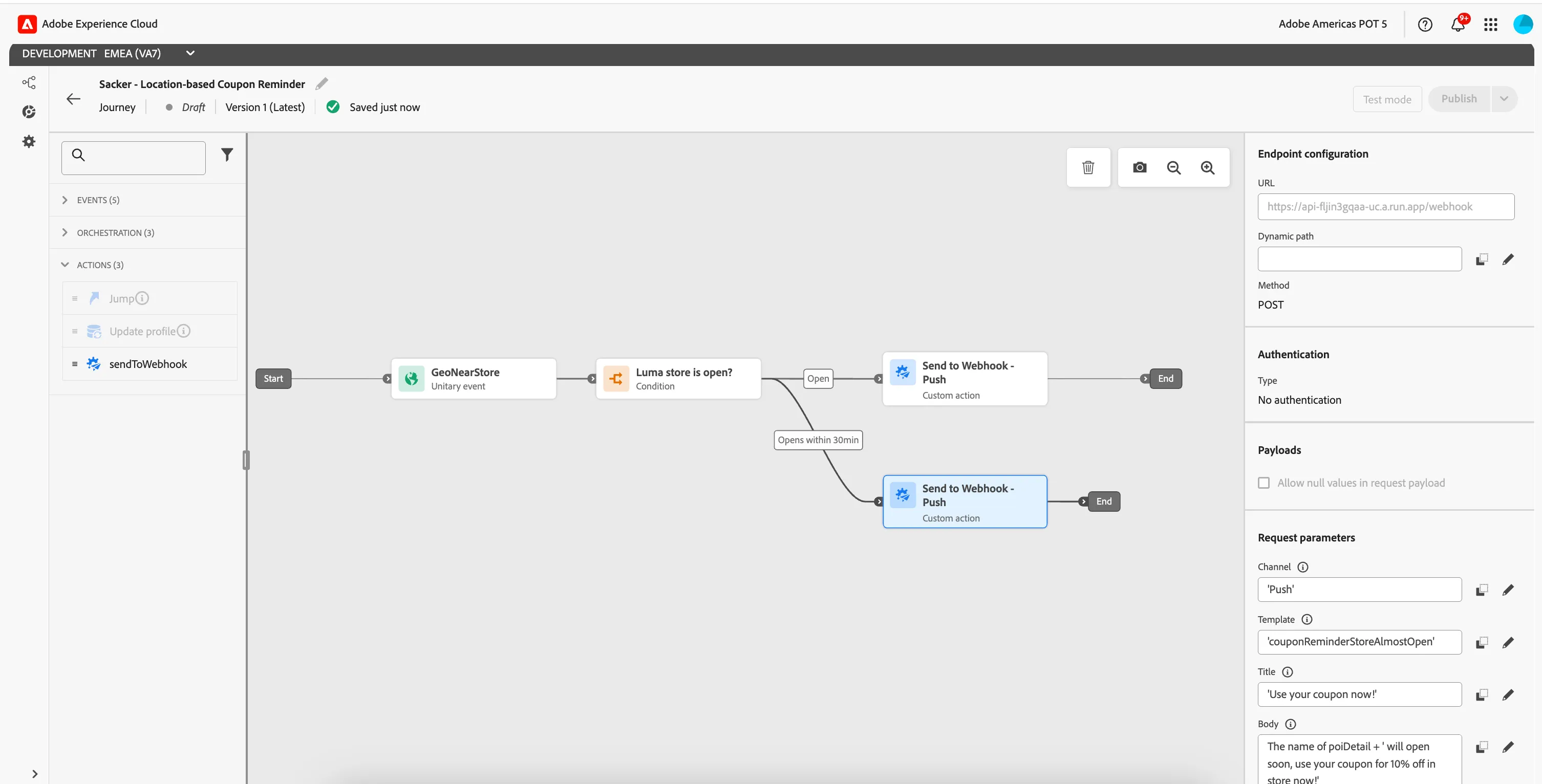Screen dimensions: 1542x784
Task: Click the Adobe Experience Cloud logo
Action: [27, 24]
